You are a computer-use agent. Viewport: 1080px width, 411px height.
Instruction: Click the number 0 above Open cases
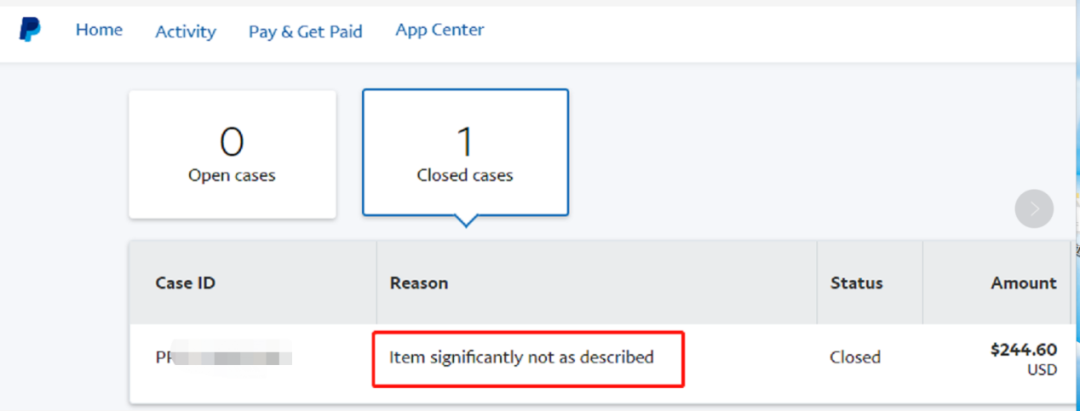pos(232,142)
